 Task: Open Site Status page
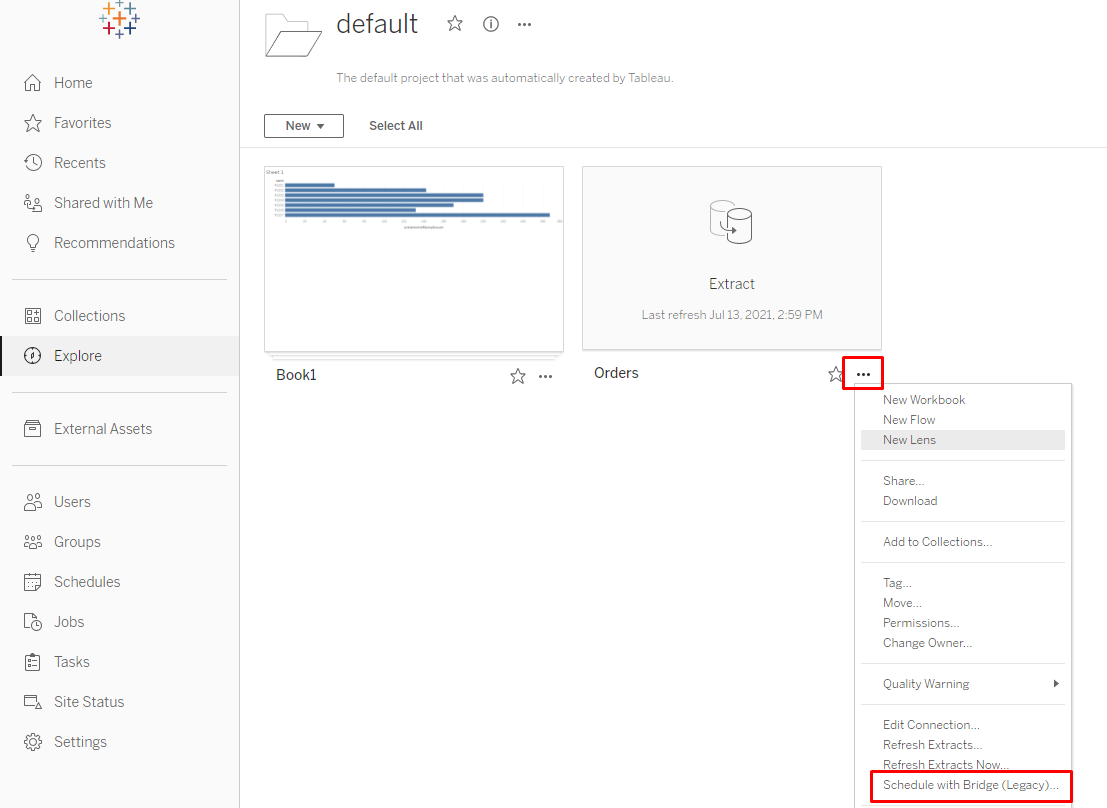tap(88, 702)
